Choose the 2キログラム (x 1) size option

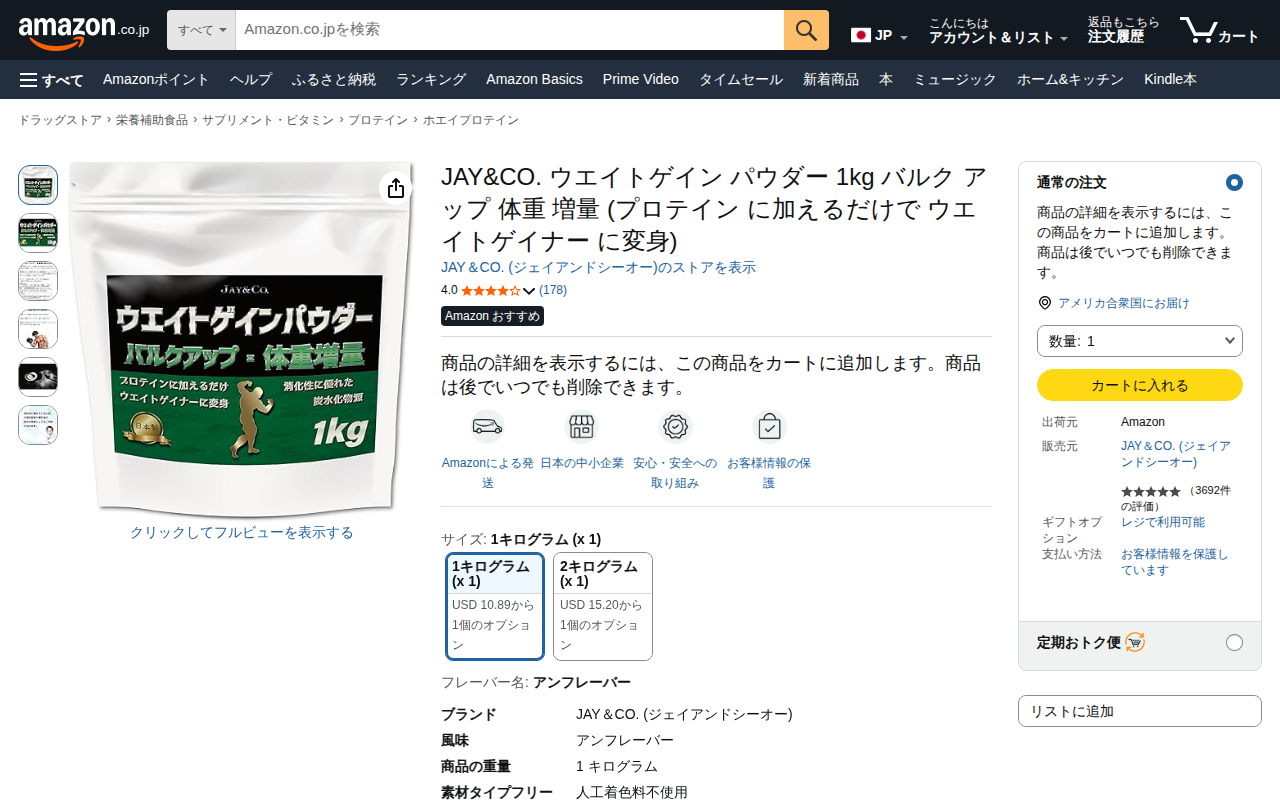pyautogui.click(x=603, y=607)
